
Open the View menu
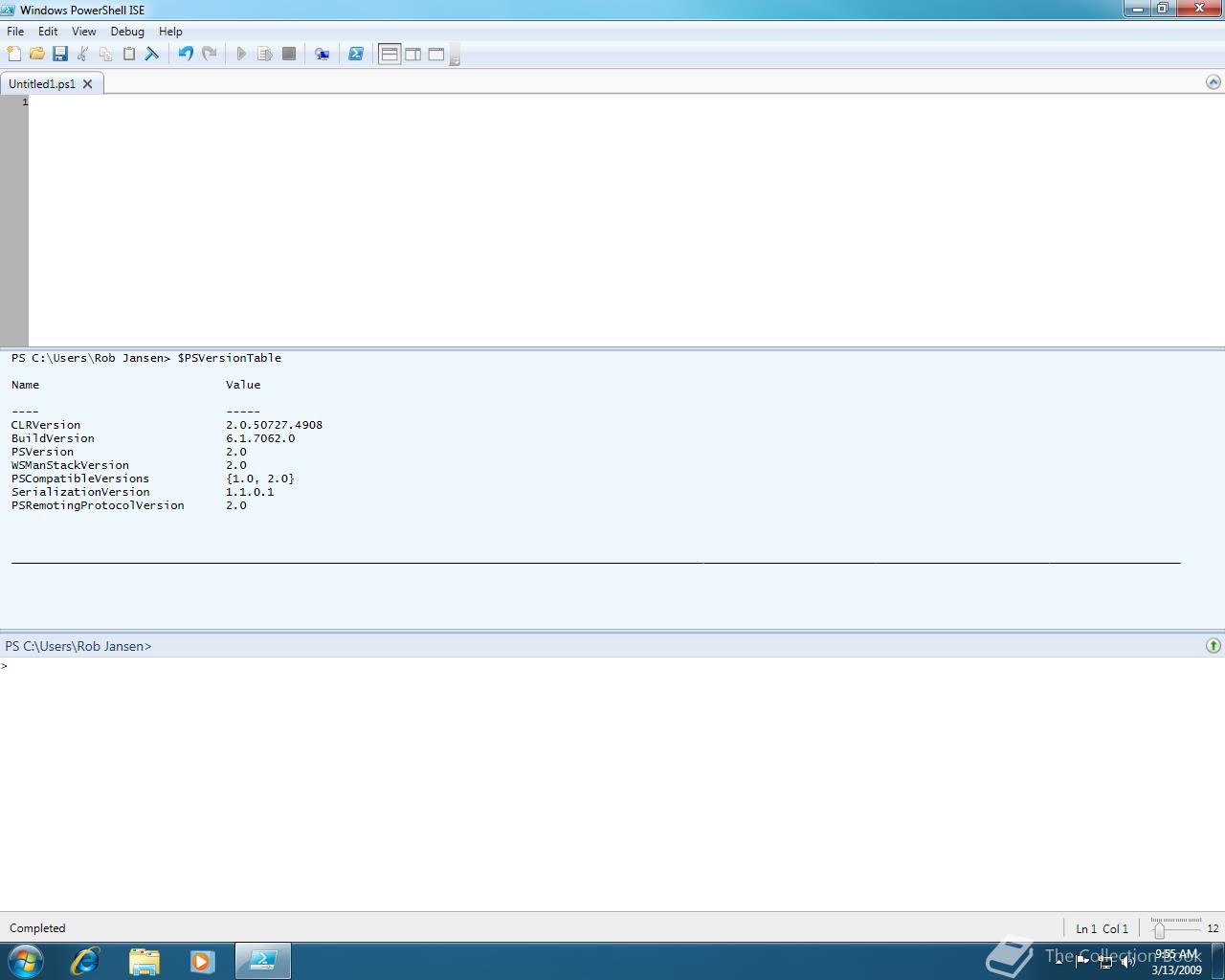(x=84, y=32)
